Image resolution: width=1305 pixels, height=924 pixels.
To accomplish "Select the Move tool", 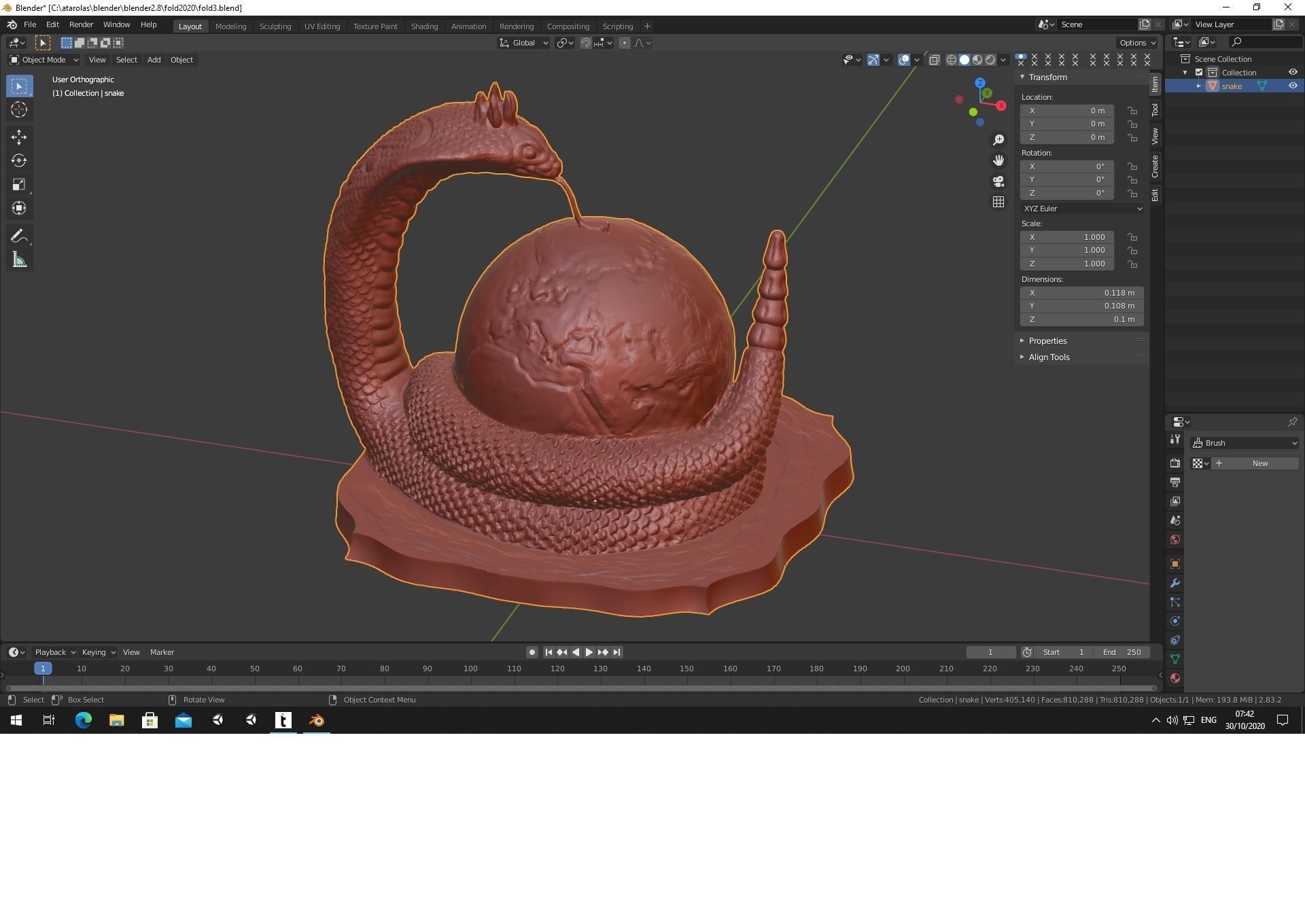I will [19, 137].
